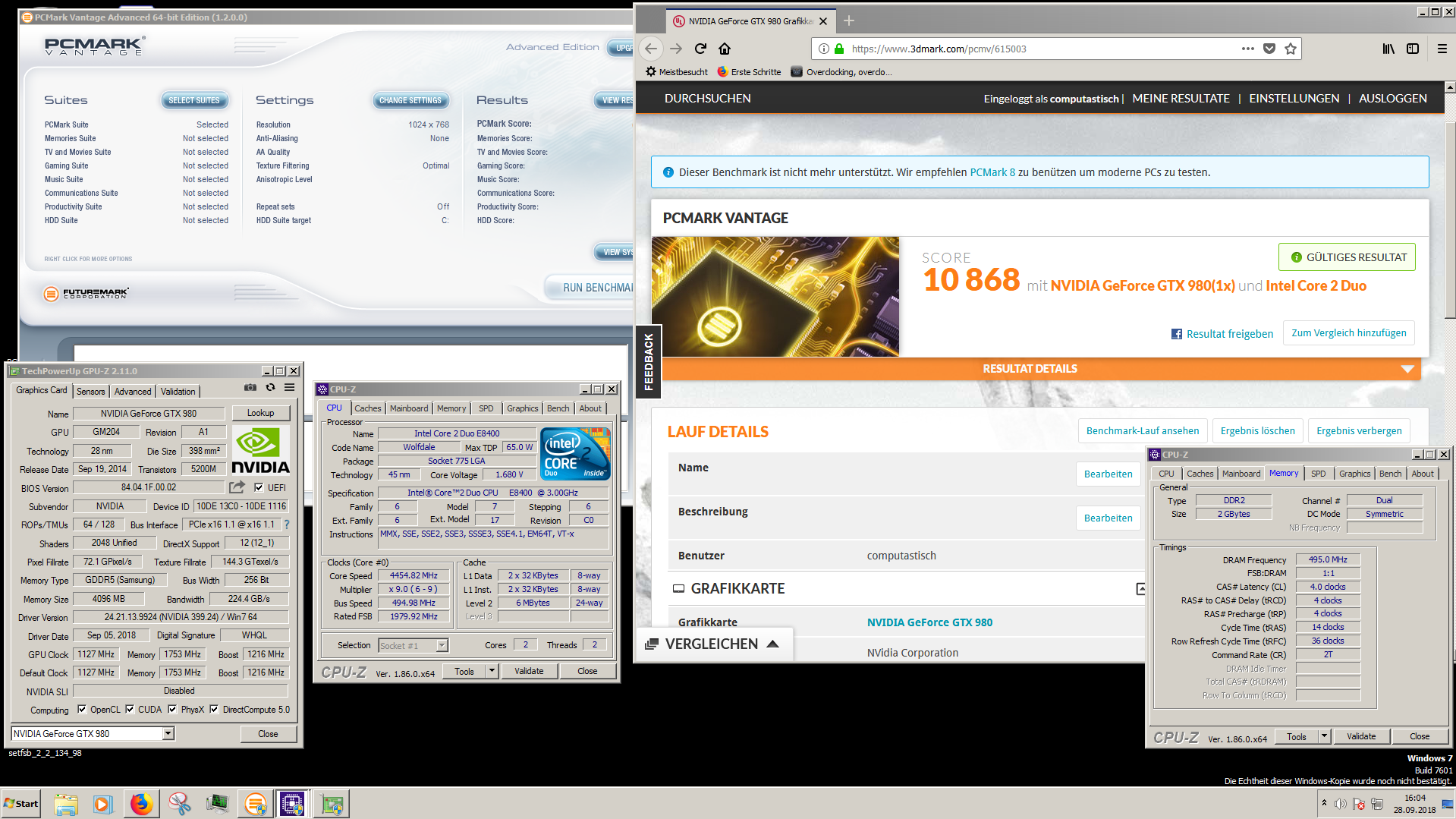Toggle the OpenCL checkbox in GPU-Z
1456x819 pixels.
(x=82, y=710)
